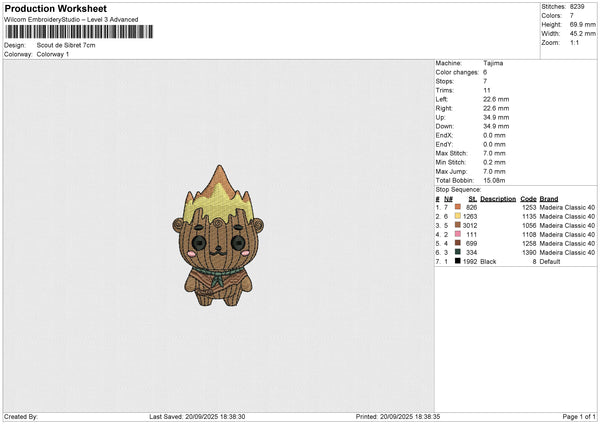Viewport: 600px width, 424px height.
Task: Click the barcode under the Wilcom subtitle
Action: click(x=79, y=32)
